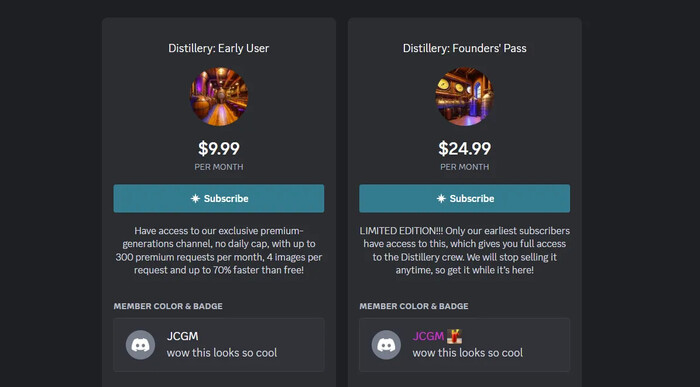700x387 pixels.
Task: Click the Discord avatar in the Founders' Pass preview
Action: [386, 345]
